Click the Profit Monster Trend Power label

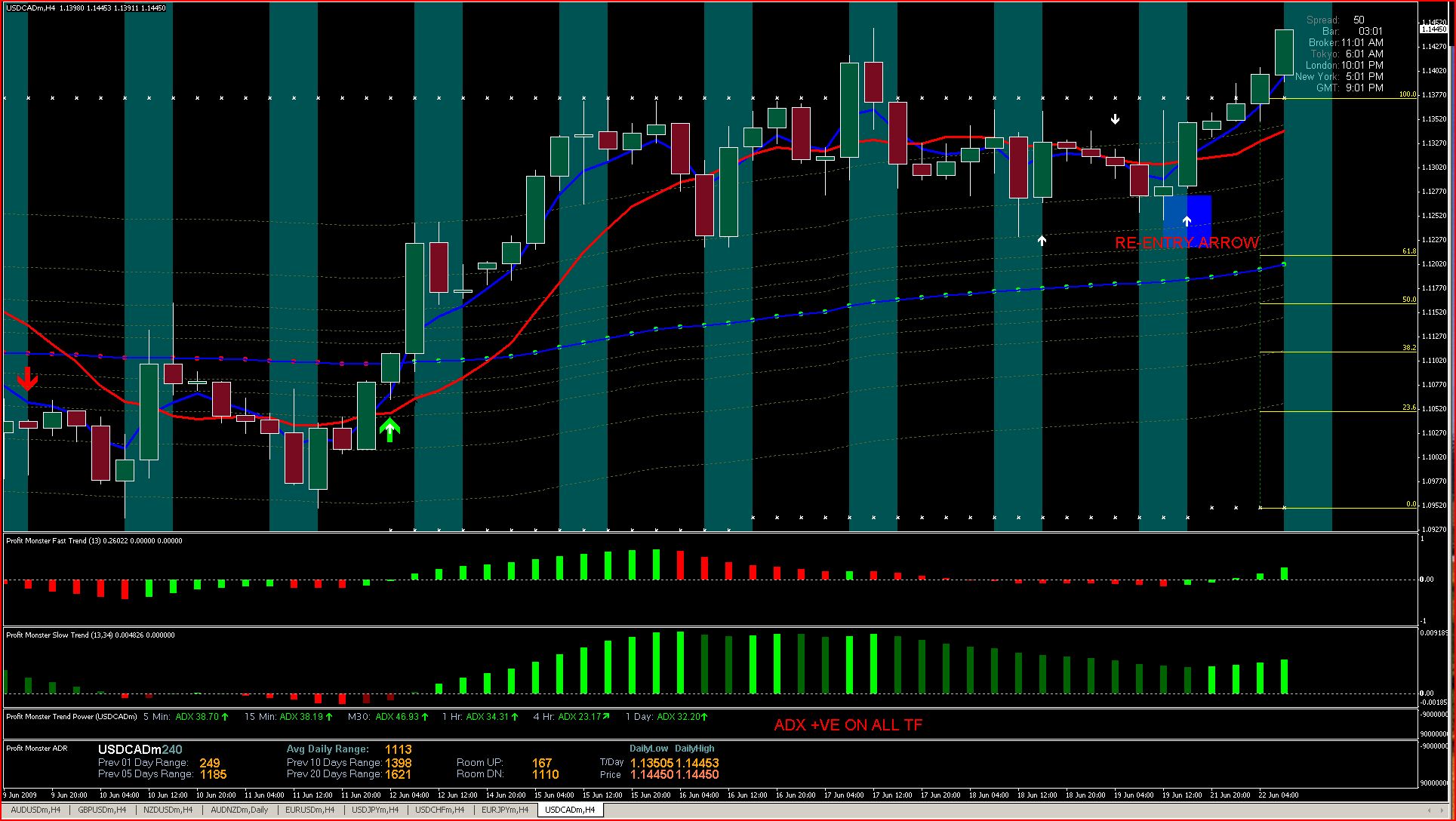click(x=72, y=717)
